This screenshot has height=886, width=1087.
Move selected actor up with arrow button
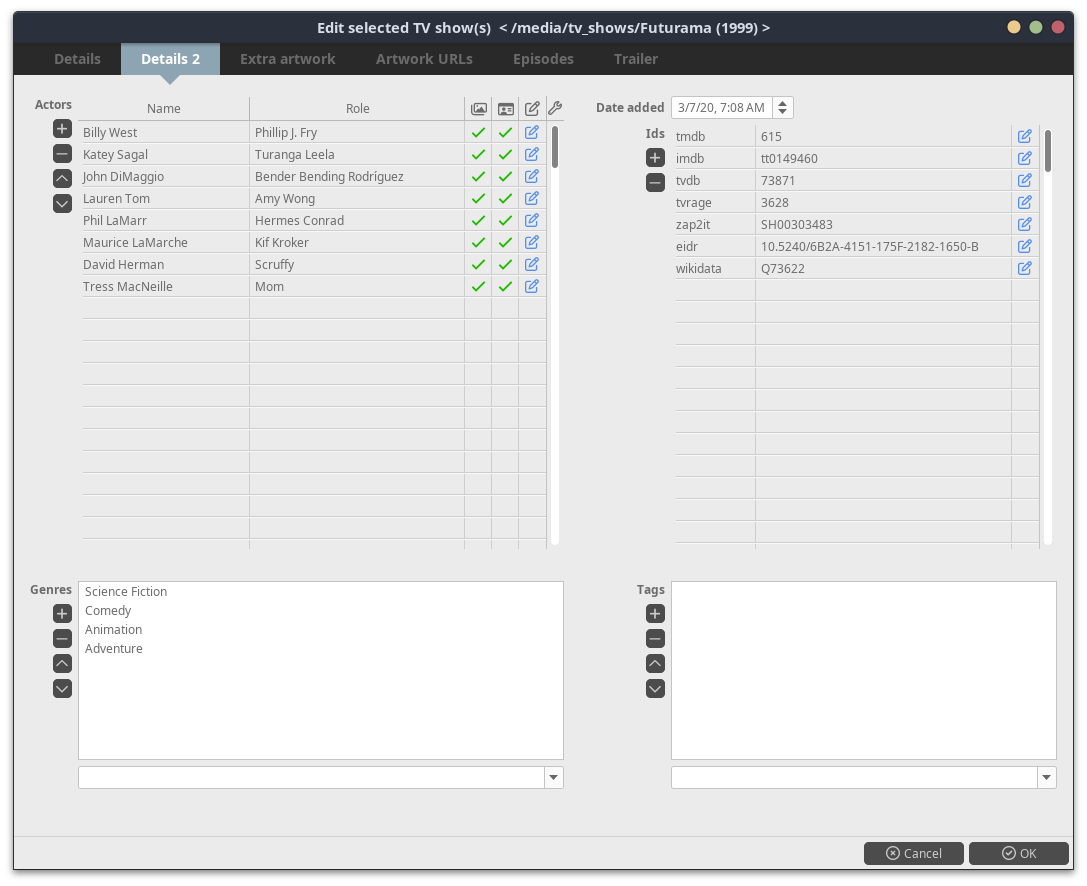[x=62, y=178]
